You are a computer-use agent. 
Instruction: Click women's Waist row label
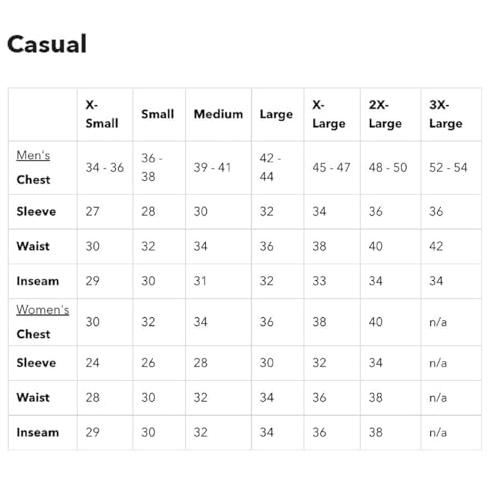coord(33,397)
